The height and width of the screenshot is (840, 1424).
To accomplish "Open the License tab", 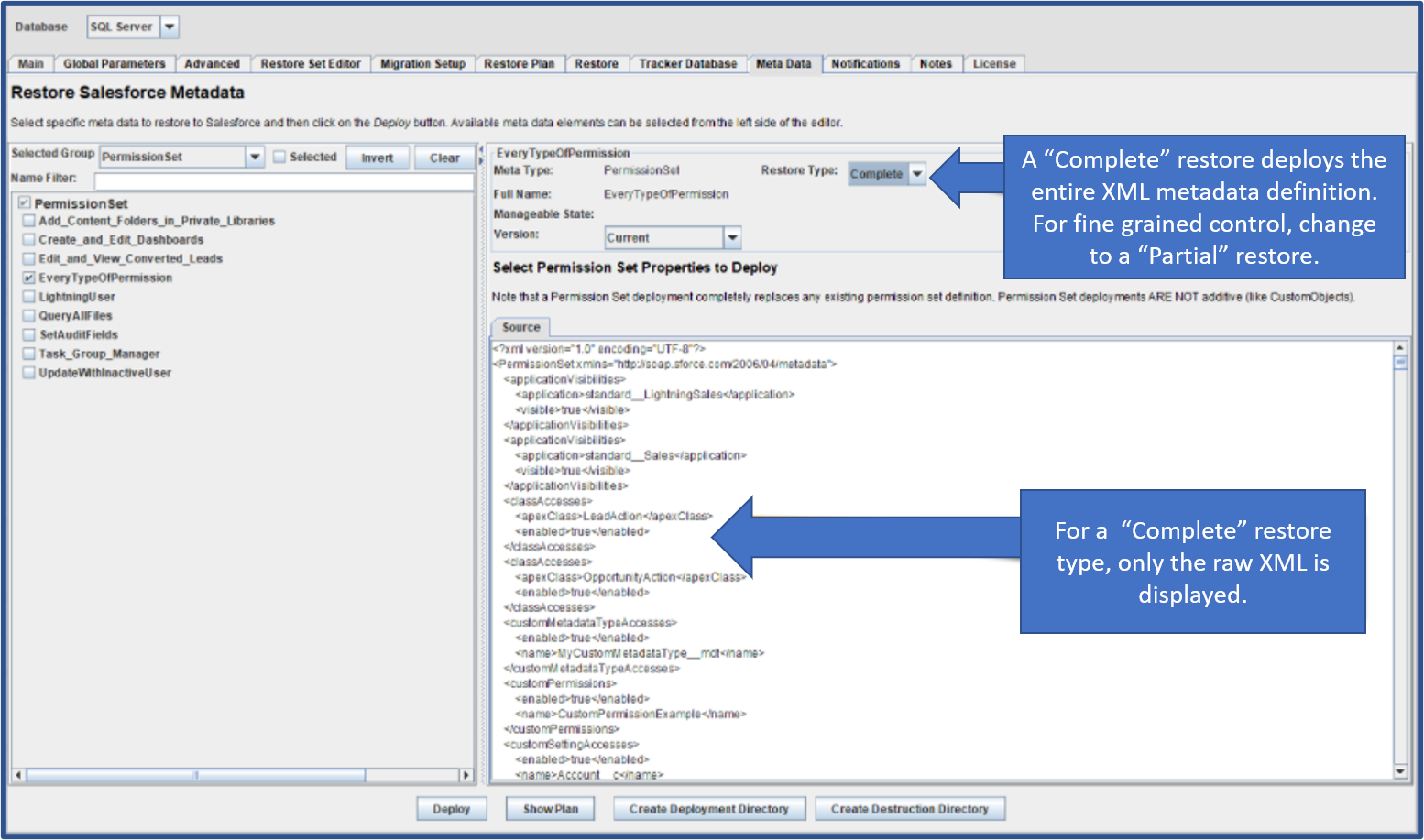I will 994,64.
